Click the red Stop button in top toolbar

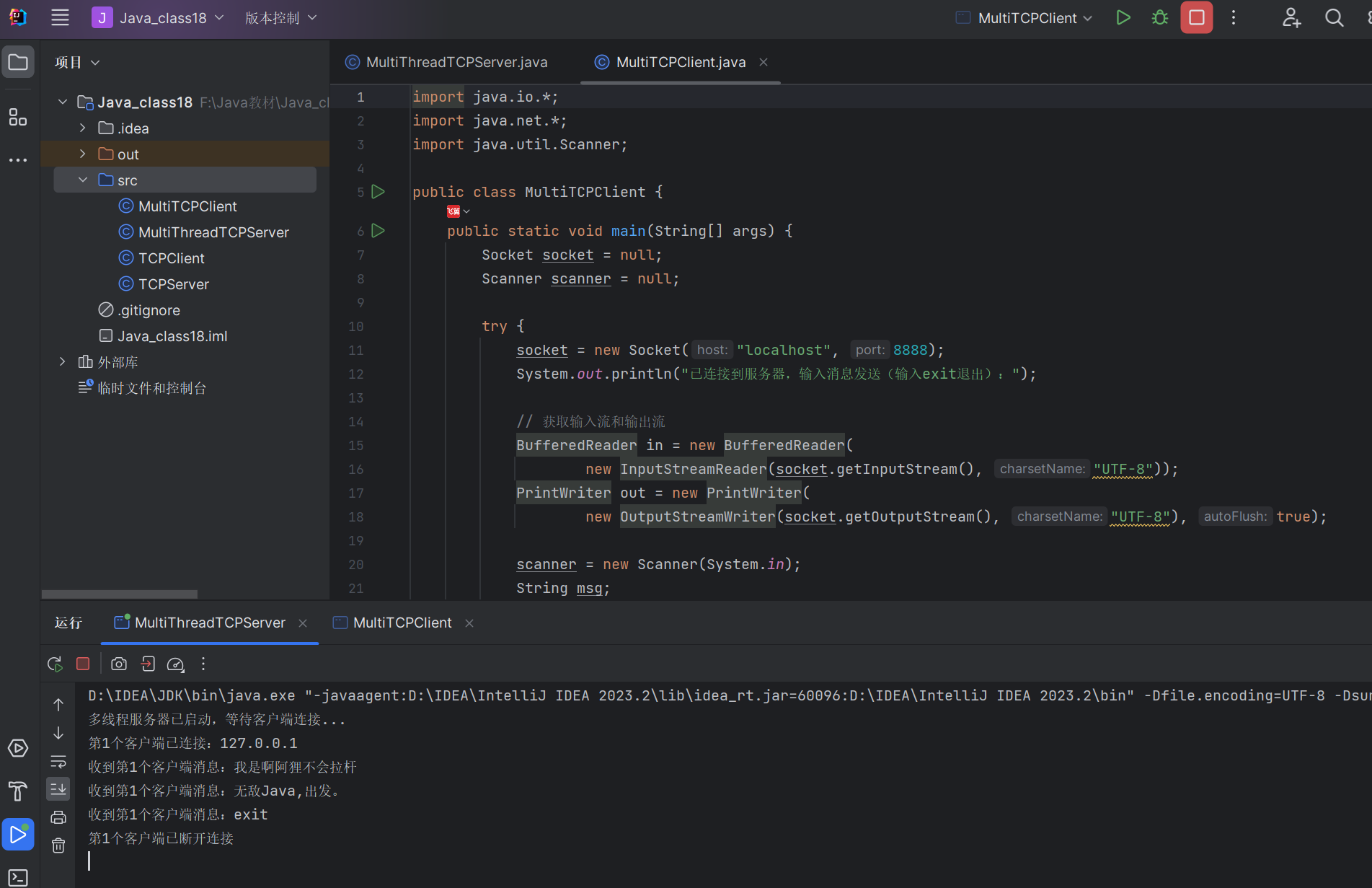1196,18
